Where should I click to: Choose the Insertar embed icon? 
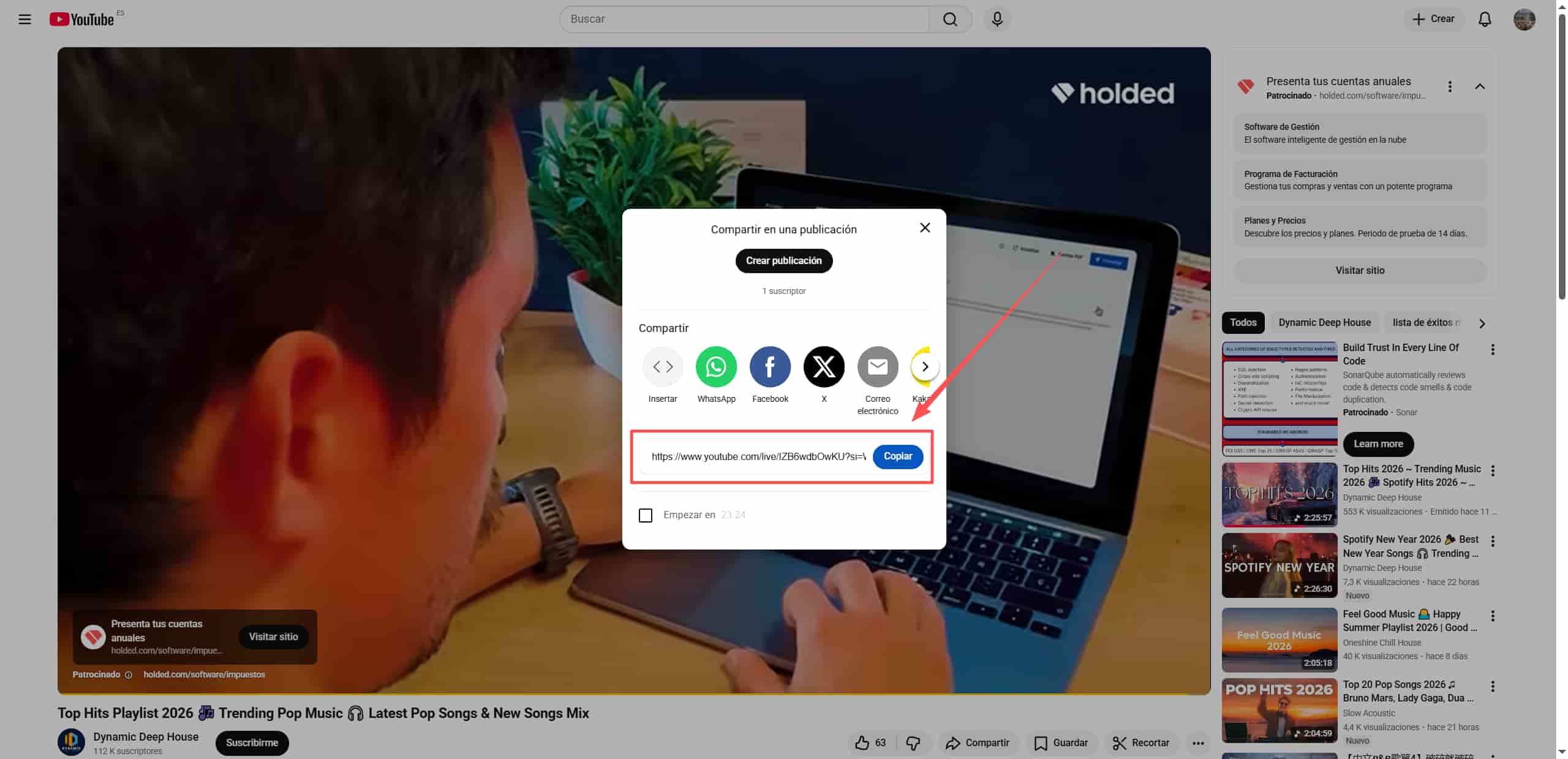(663, 366)
